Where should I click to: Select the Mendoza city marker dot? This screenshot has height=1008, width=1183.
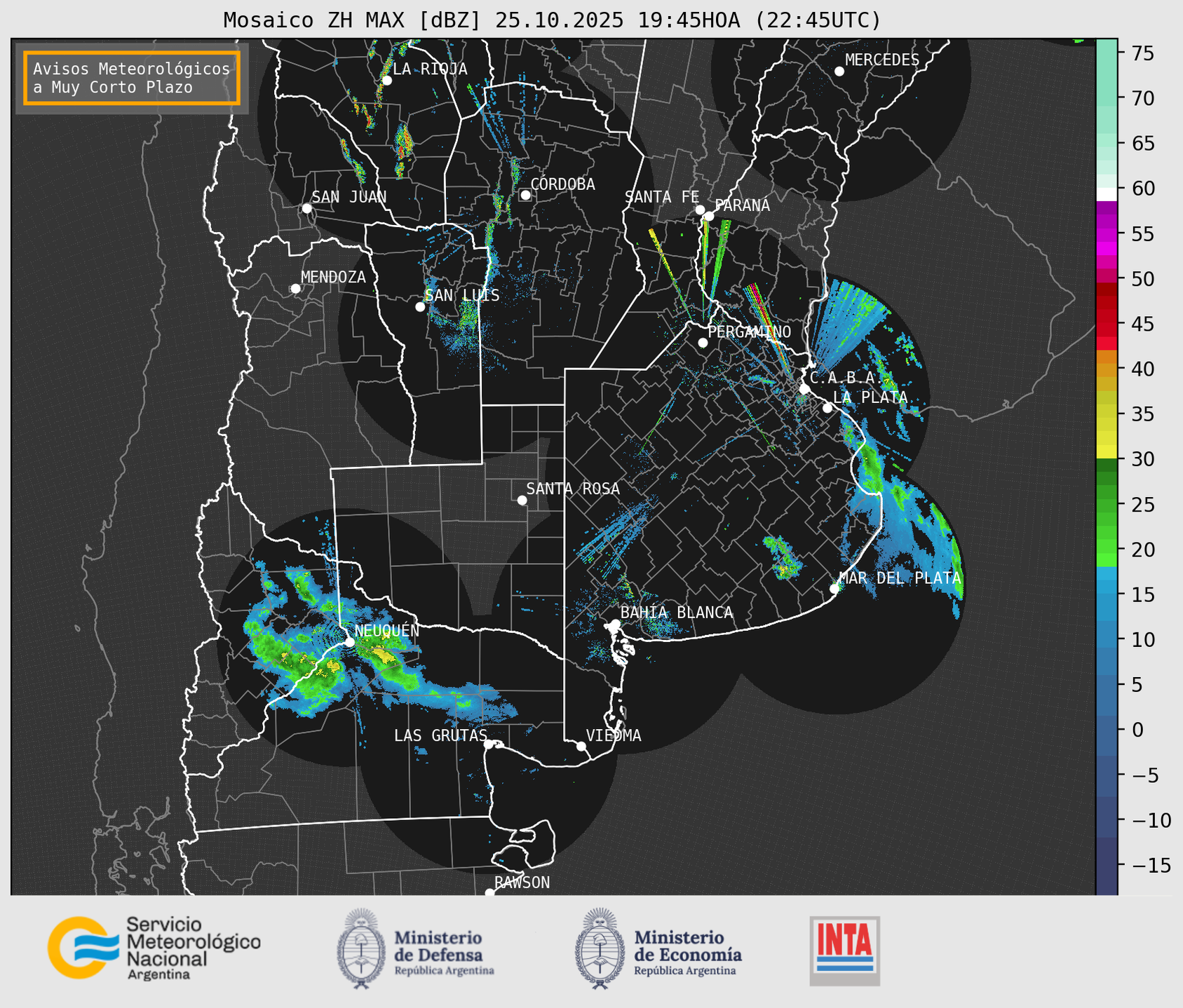pos(295,289)
